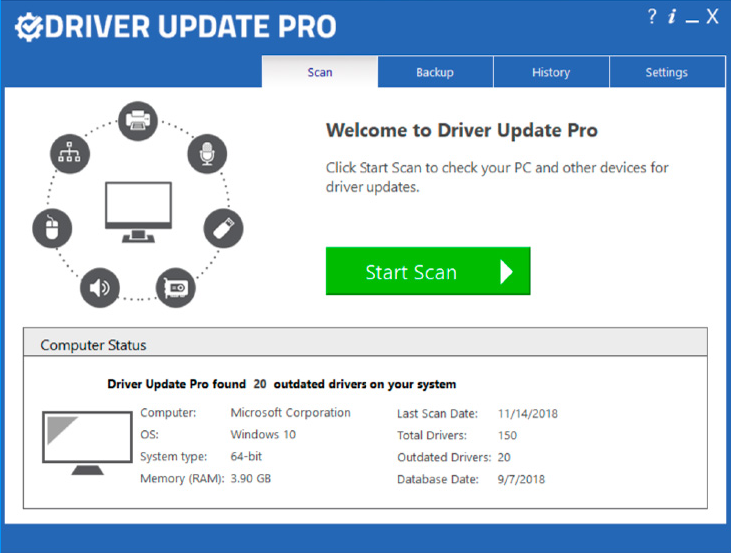The height and width of the screenshot is (553, 731).
Task: Open help with the question mark icon
Action: tap(652, 17)
